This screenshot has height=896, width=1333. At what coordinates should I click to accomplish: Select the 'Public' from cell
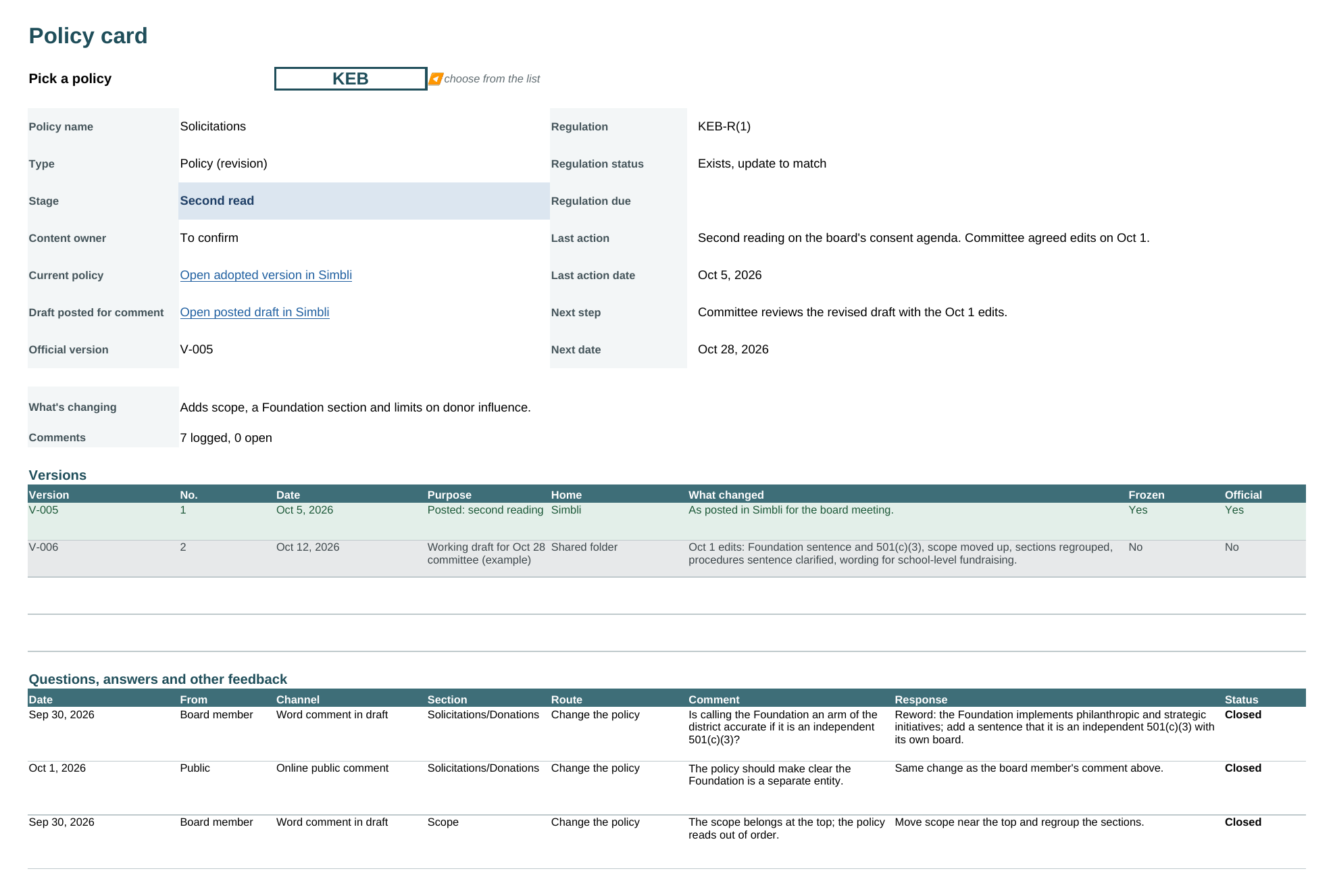click(195, 768)
